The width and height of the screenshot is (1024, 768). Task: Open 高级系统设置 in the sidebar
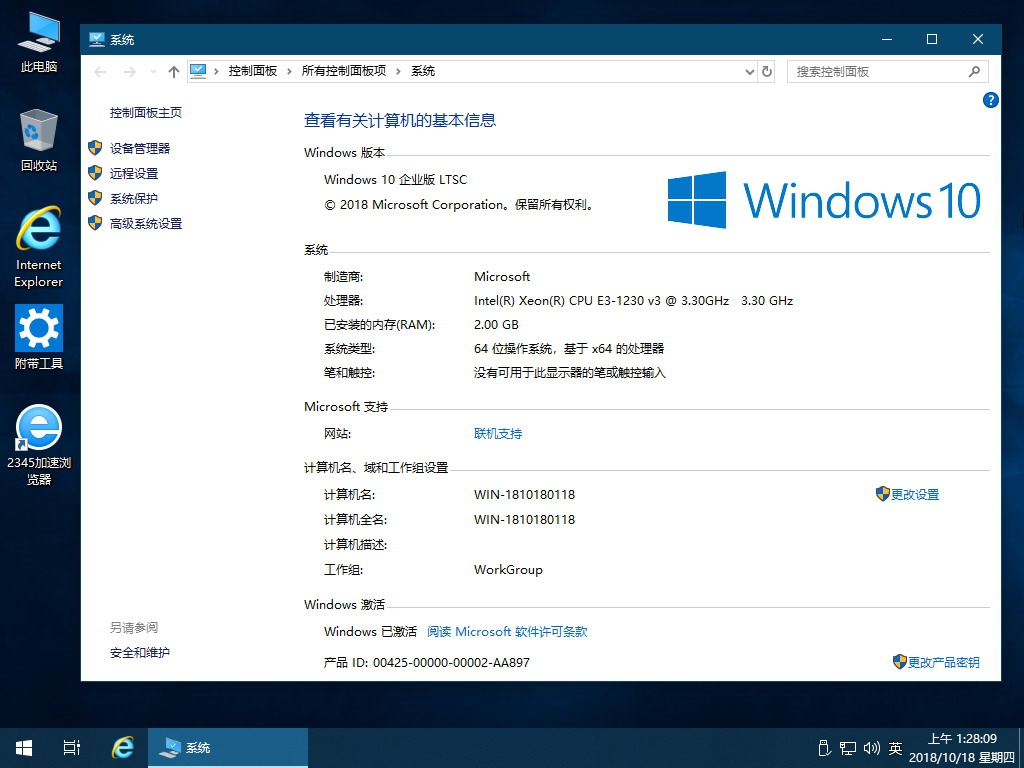point(146,223)
